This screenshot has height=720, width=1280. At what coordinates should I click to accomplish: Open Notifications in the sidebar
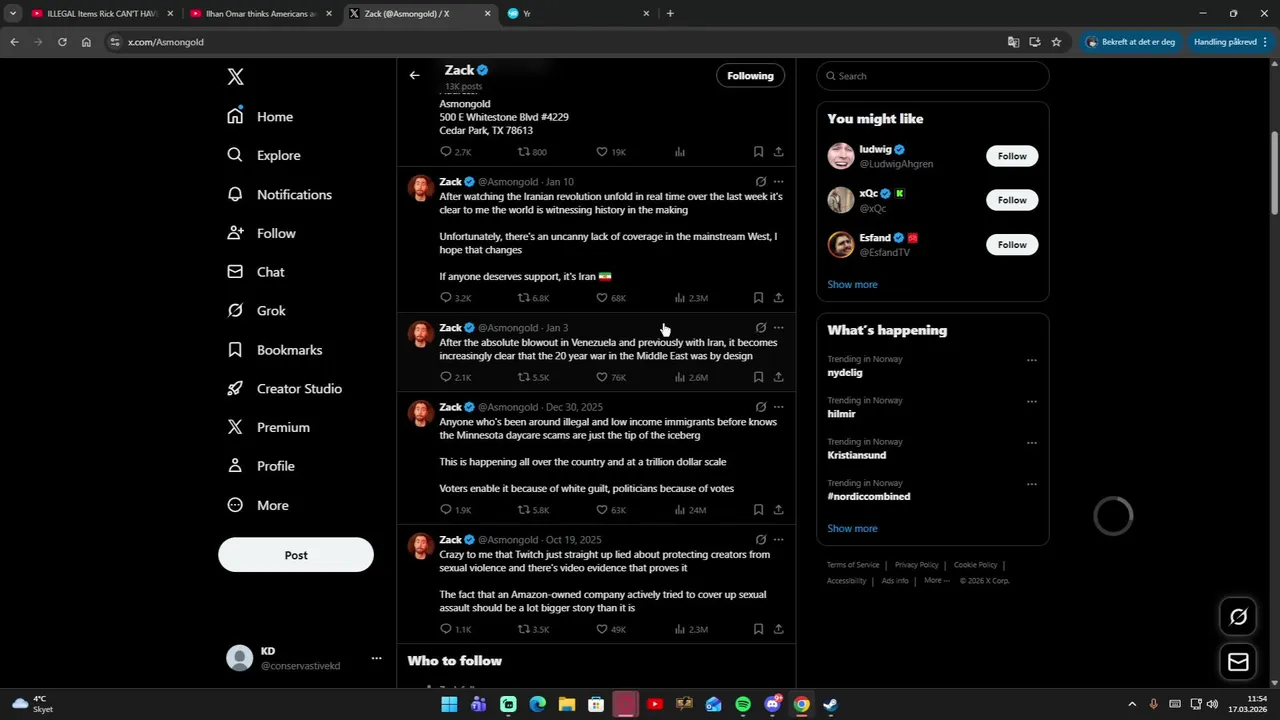pos(279,194)
